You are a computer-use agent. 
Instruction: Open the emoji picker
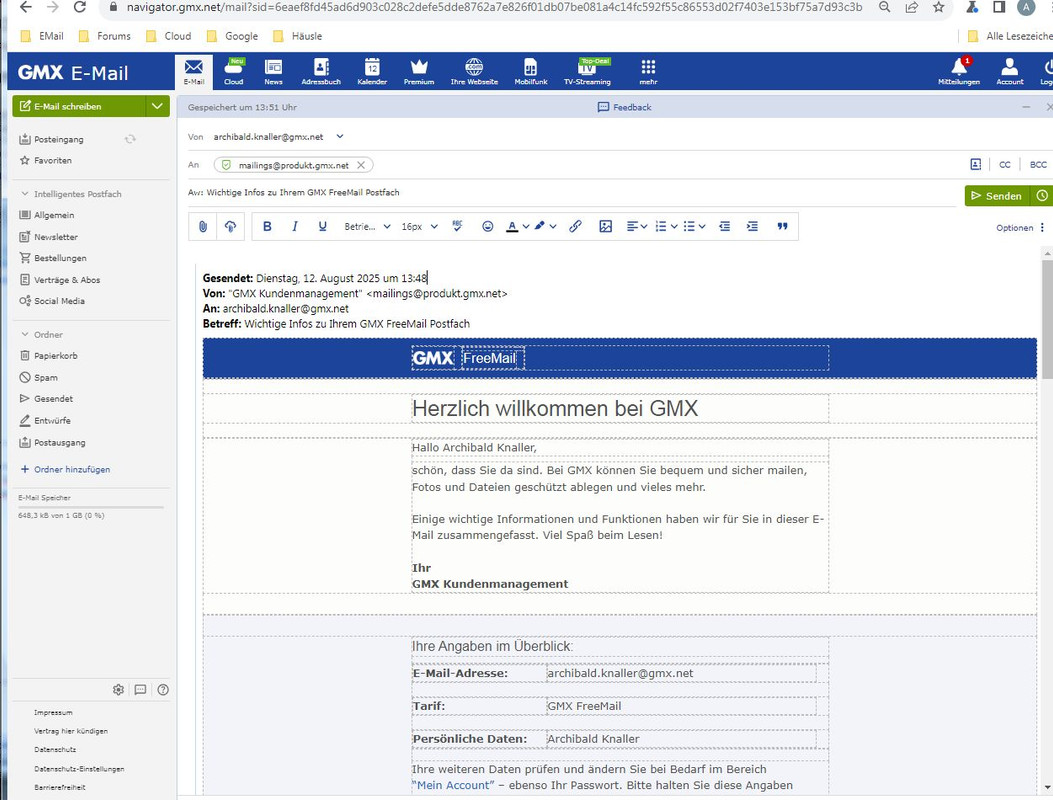point(488,226)
